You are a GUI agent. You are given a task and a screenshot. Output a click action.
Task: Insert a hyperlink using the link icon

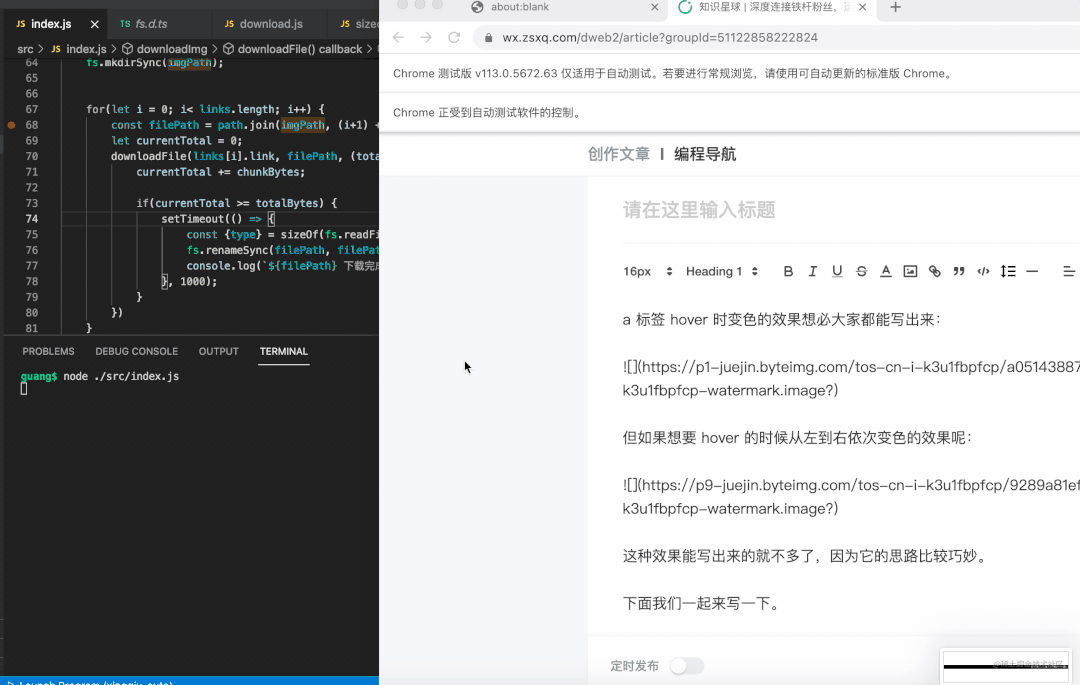pyautogui.click(x=935, y=271)
